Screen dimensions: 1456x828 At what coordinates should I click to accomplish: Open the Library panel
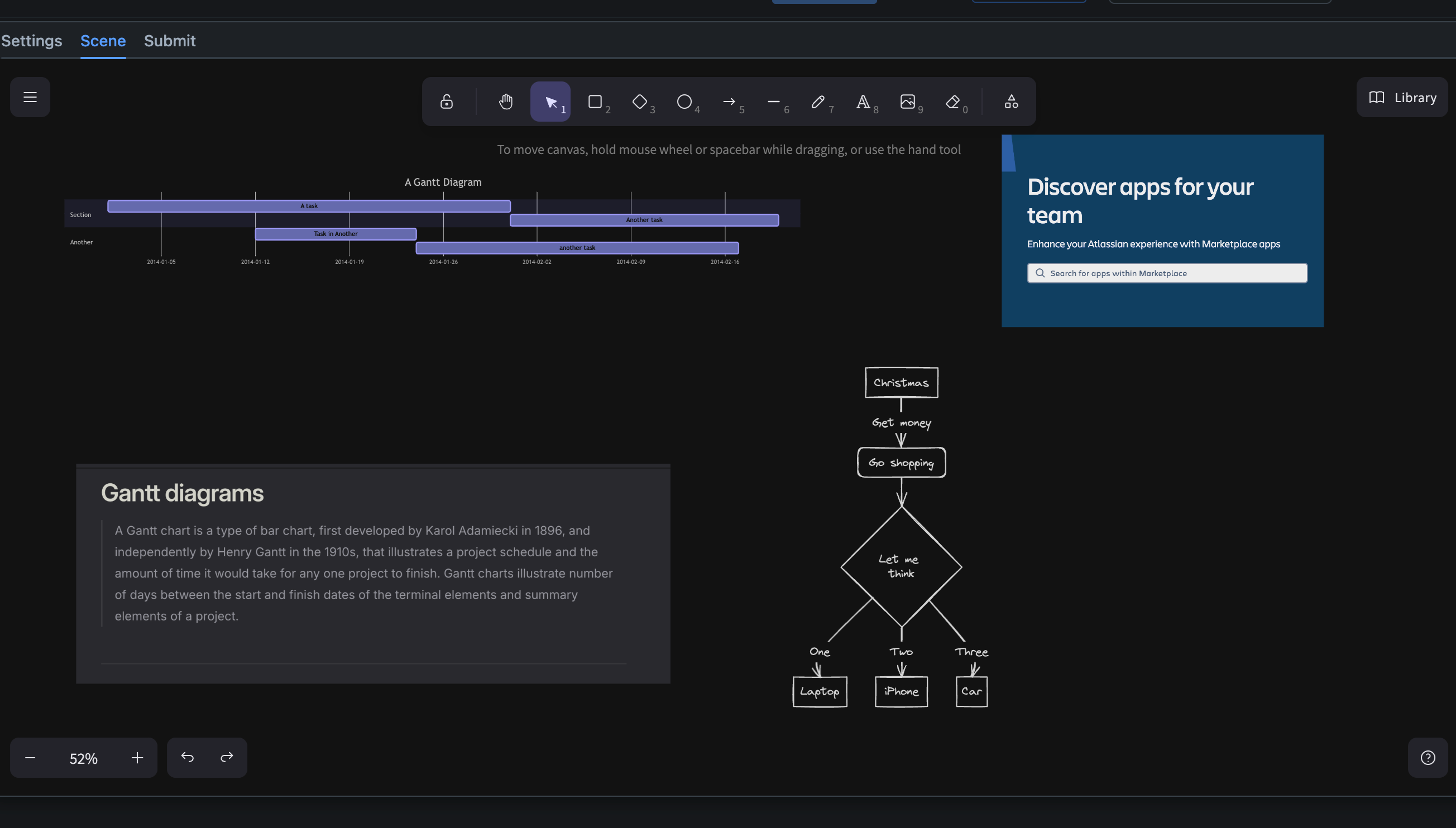click(x=1402, y=97)
